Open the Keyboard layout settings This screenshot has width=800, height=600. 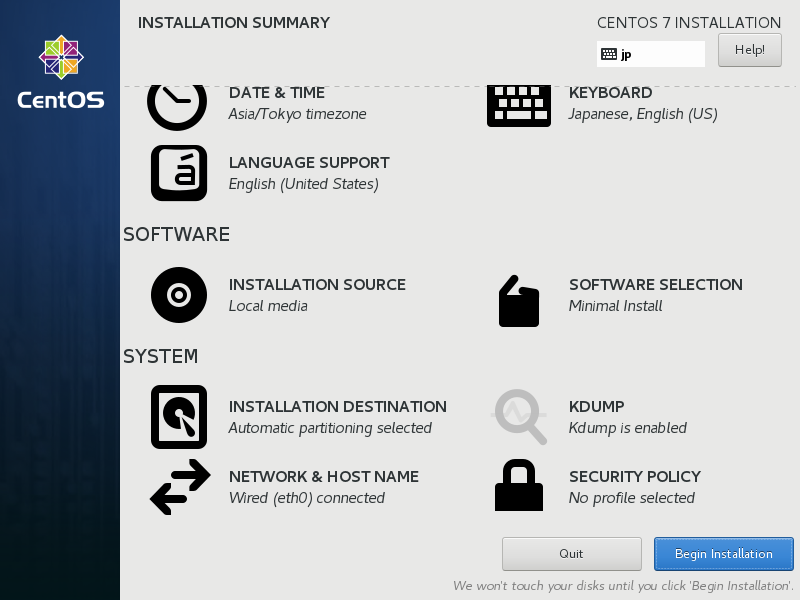coord(519,103)
